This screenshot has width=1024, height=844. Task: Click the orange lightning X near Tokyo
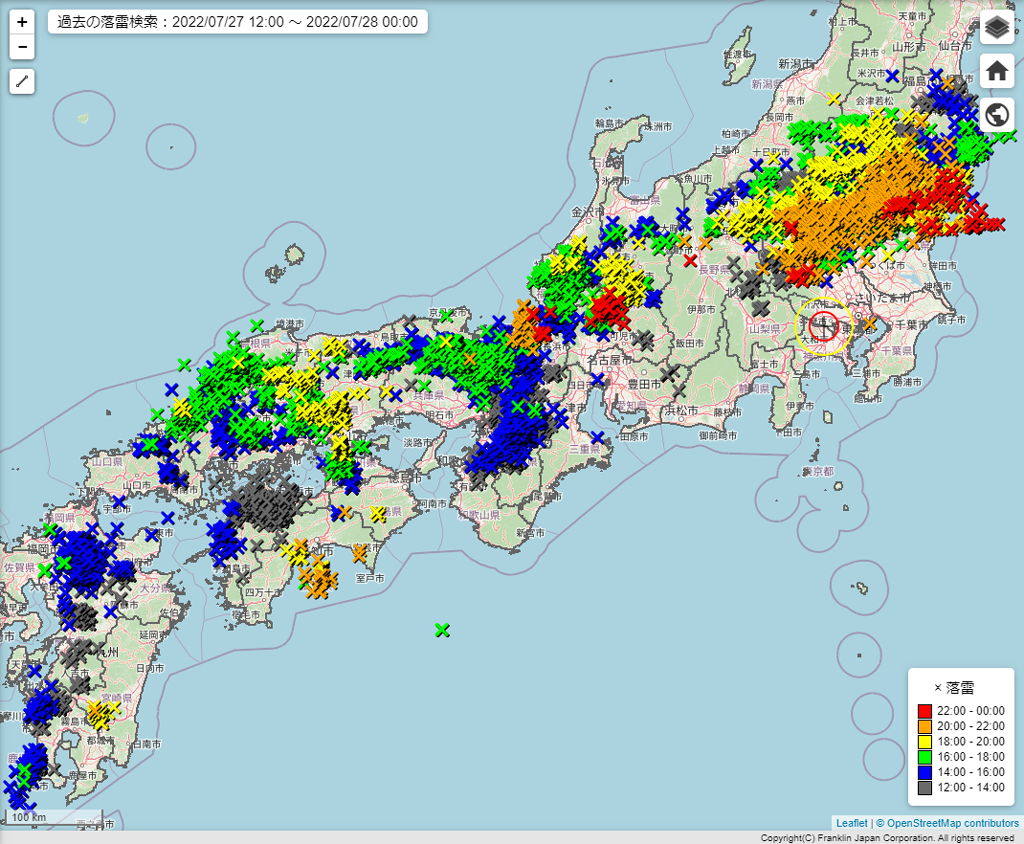pos(870,324)
